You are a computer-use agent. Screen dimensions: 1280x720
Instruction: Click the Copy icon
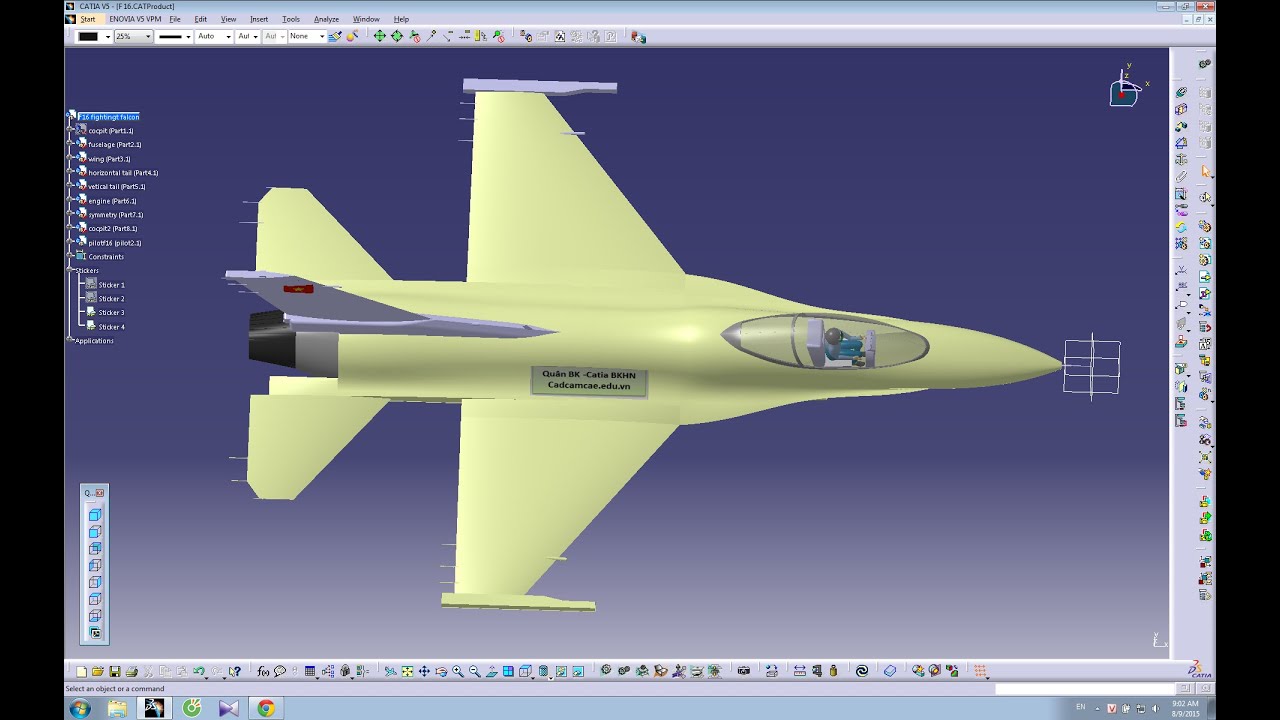coord(165,671)
